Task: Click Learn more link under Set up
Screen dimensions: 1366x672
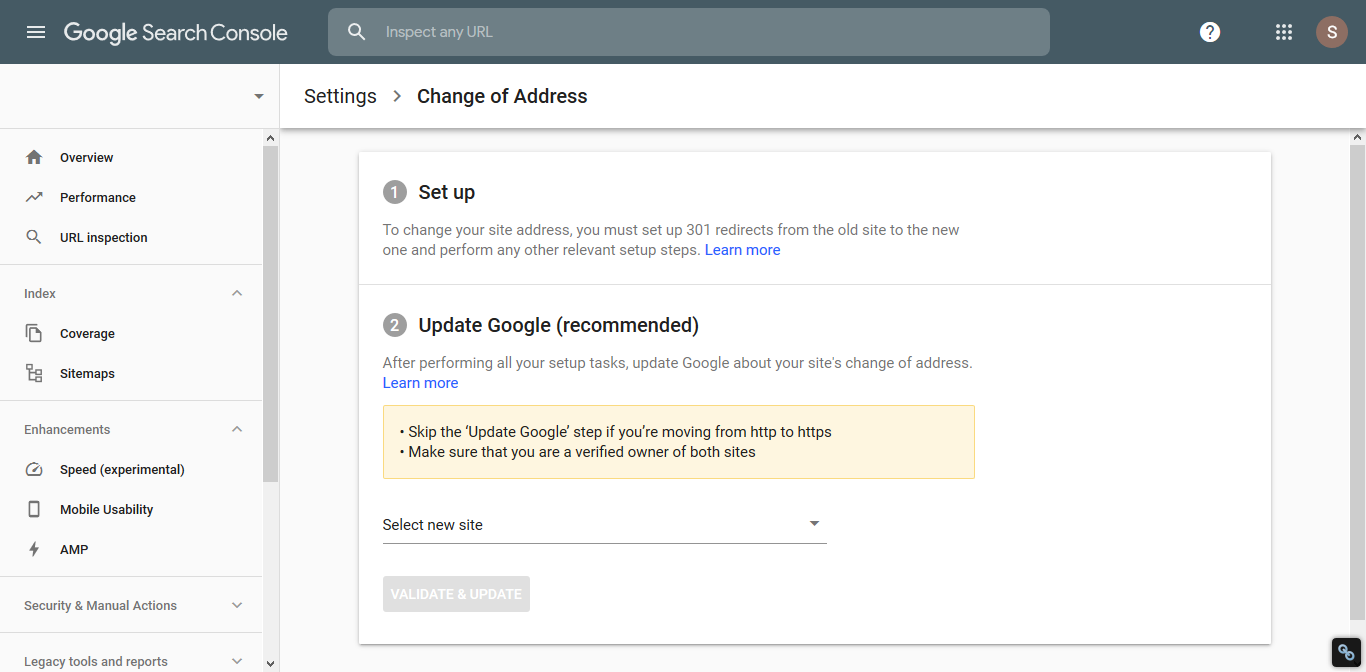Action: pos(742,250)
